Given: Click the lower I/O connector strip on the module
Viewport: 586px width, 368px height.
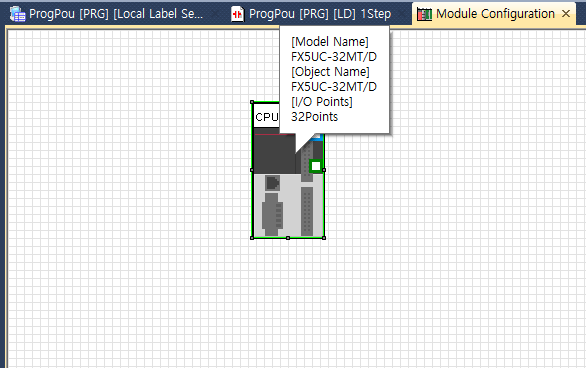Looking at the screenshot, I should (307, 211).
